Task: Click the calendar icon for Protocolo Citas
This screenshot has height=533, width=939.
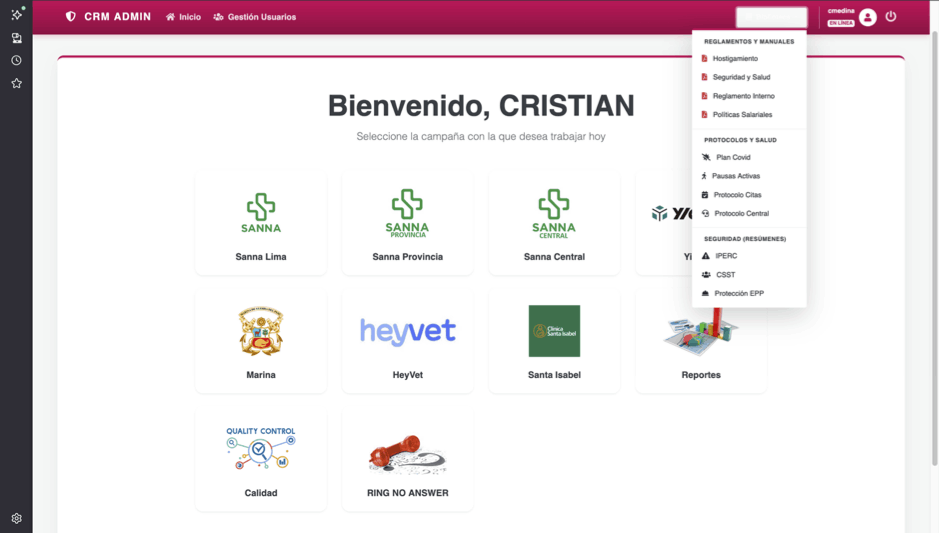Action: (705, 195)
